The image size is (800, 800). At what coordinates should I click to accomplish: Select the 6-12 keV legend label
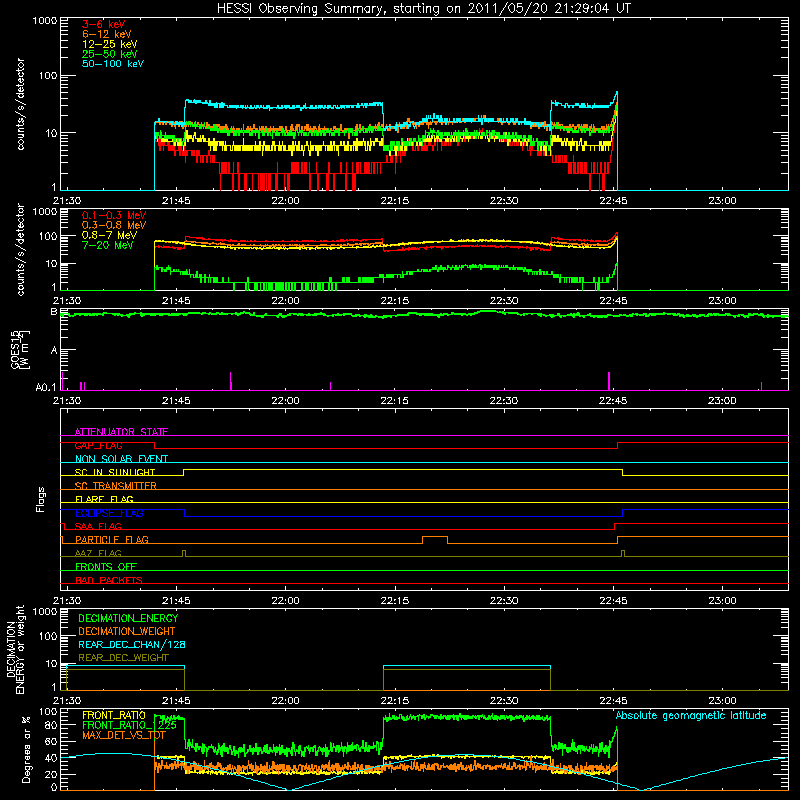pyautogui.click(x=107, y=34)
